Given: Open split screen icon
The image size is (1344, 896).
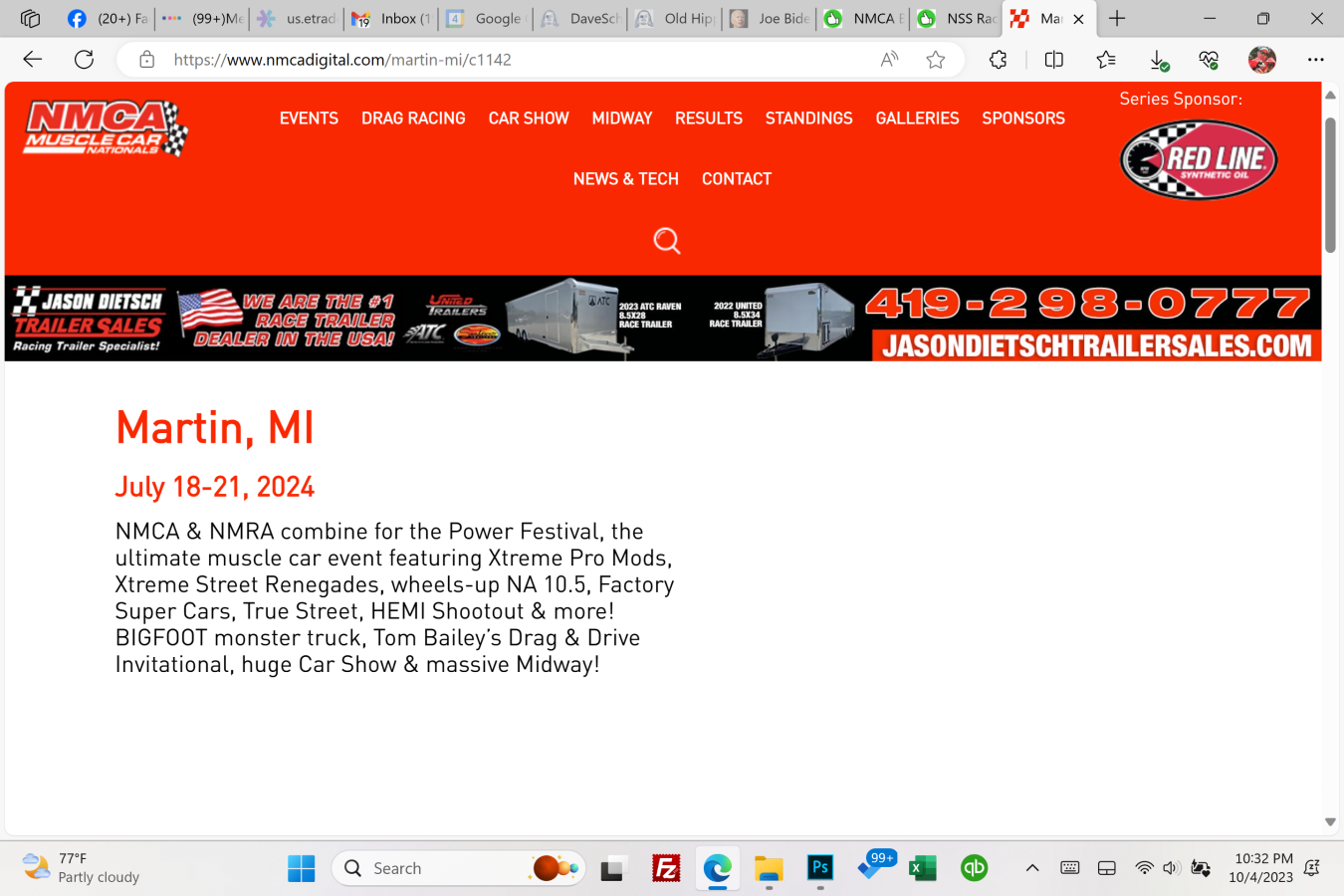Looking at the screenshot, I should coord(1054,60).
